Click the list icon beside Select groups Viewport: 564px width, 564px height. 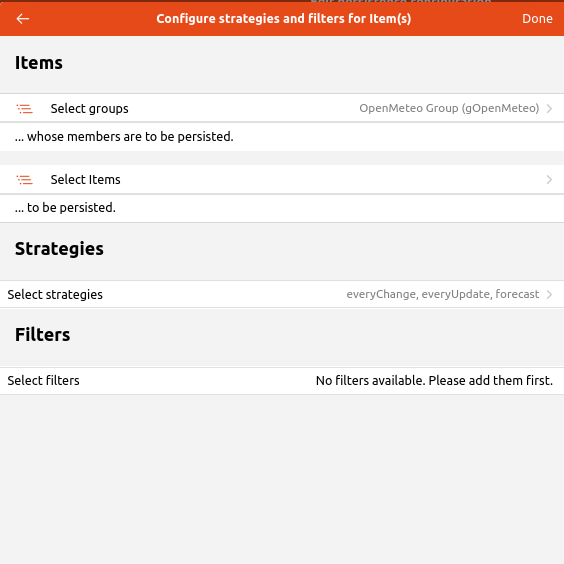pos(24,108)
